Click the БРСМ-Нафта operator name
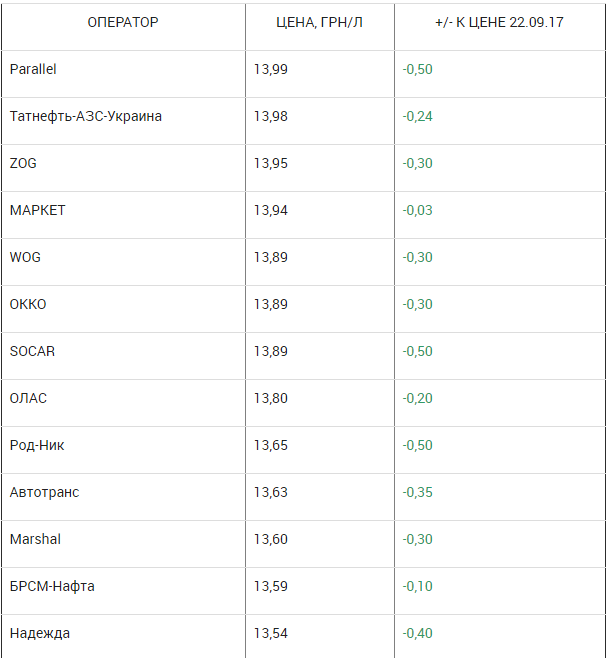609x658 pixels. 52,586
